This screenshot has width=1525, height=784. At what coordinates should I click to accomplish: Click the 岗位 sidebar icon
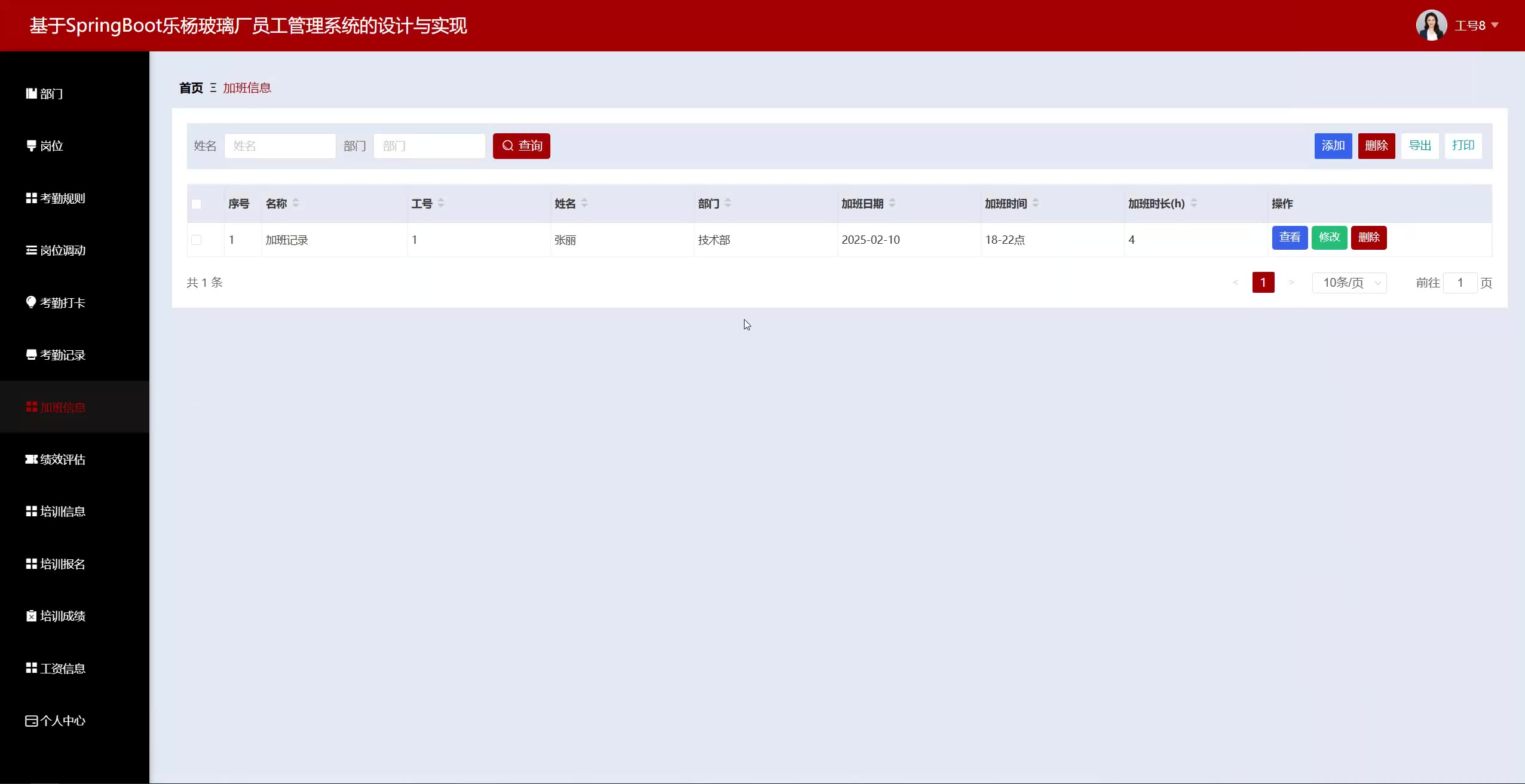point(31,145)
